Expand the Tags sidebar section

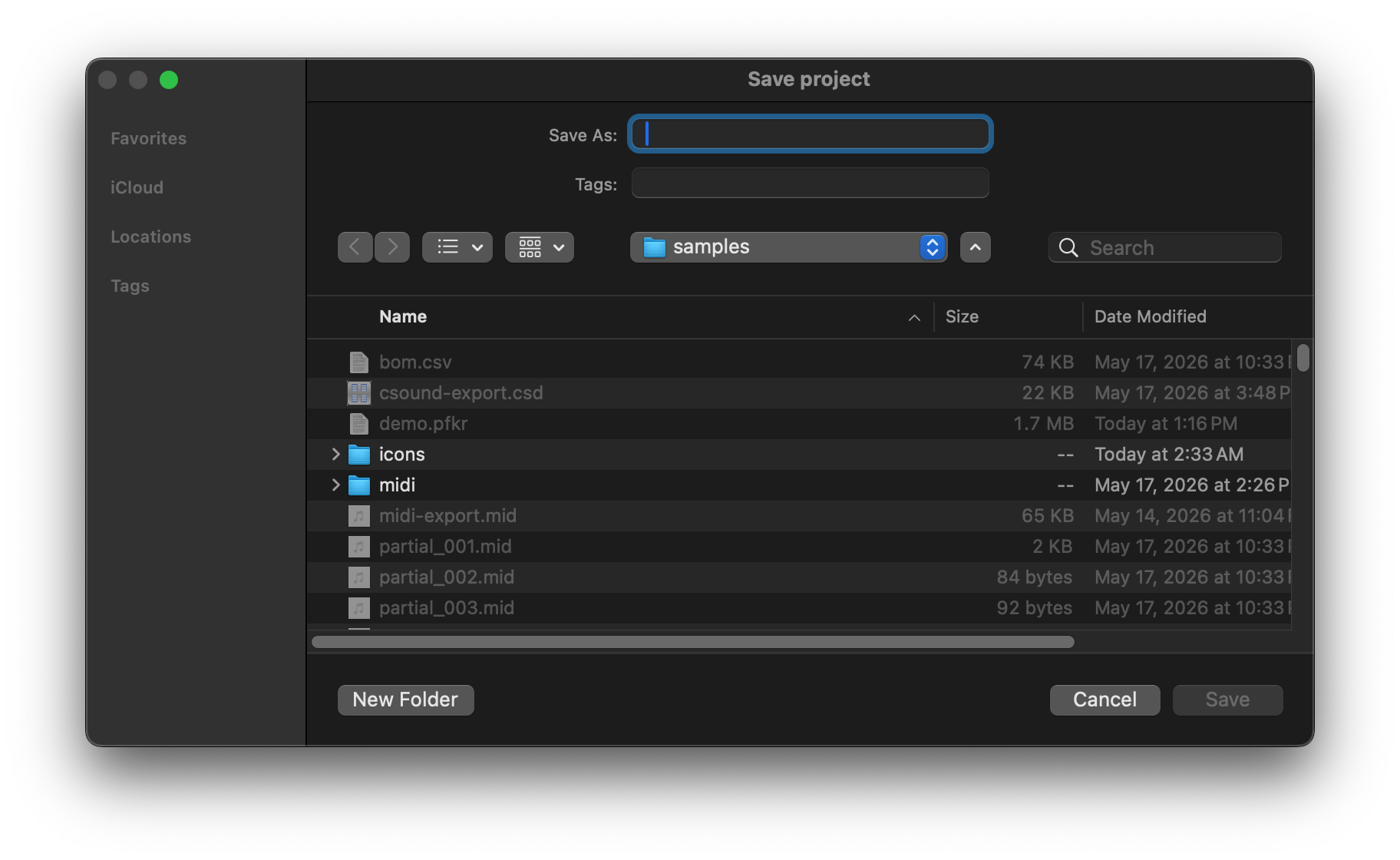click(x=130, y=286)
